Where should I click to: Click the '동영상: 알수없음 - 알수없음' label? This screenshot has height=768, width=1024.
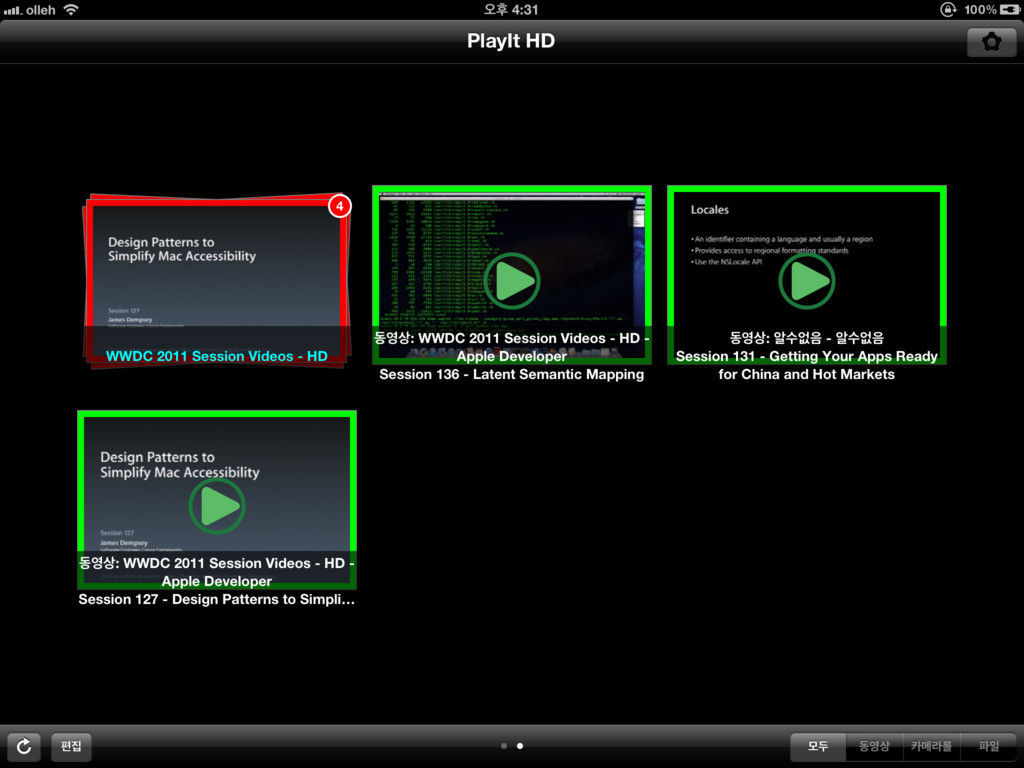807,338
